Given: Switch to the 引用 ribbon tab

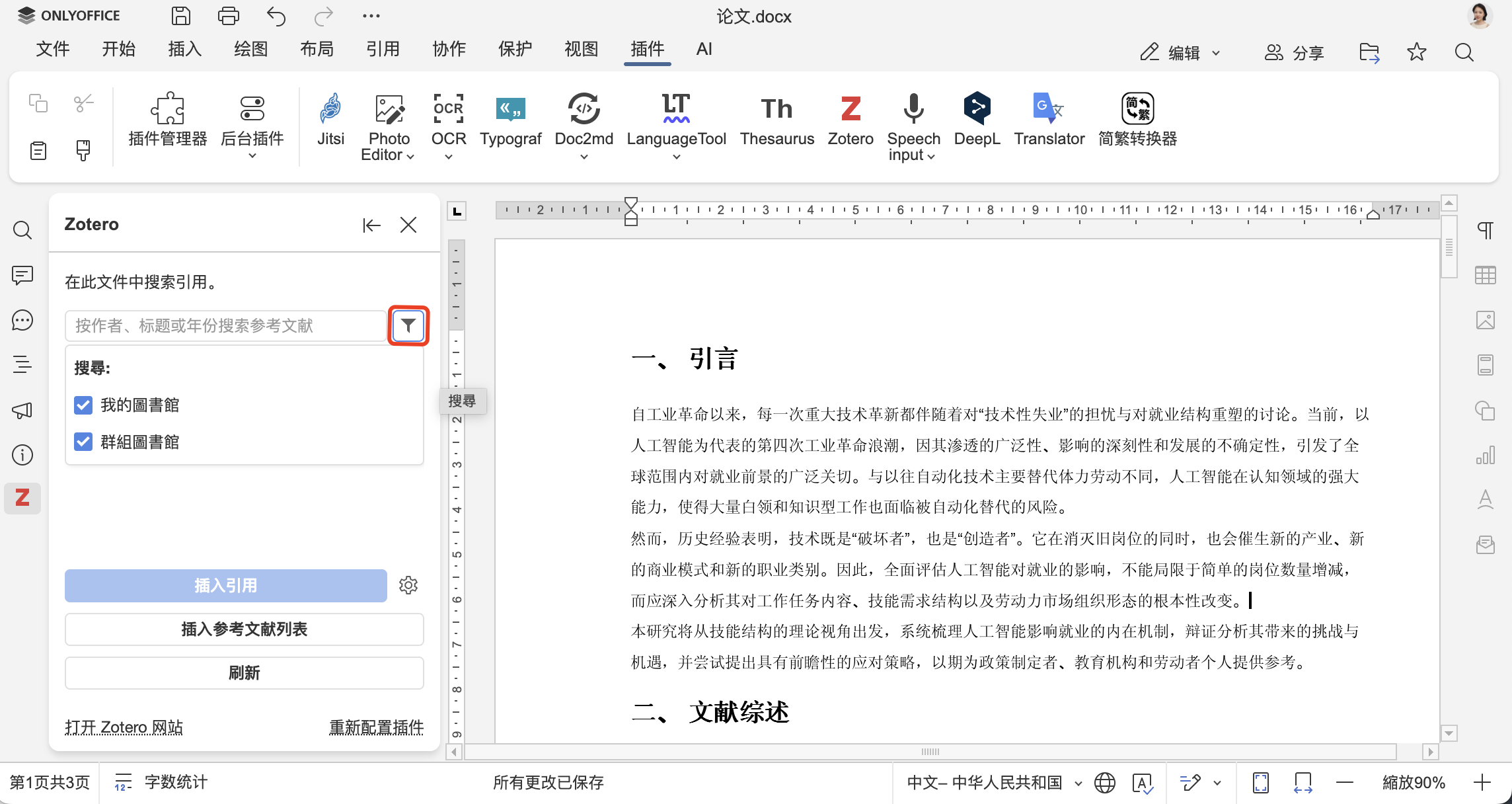Looking at the screenshot, I should point(383,49).
